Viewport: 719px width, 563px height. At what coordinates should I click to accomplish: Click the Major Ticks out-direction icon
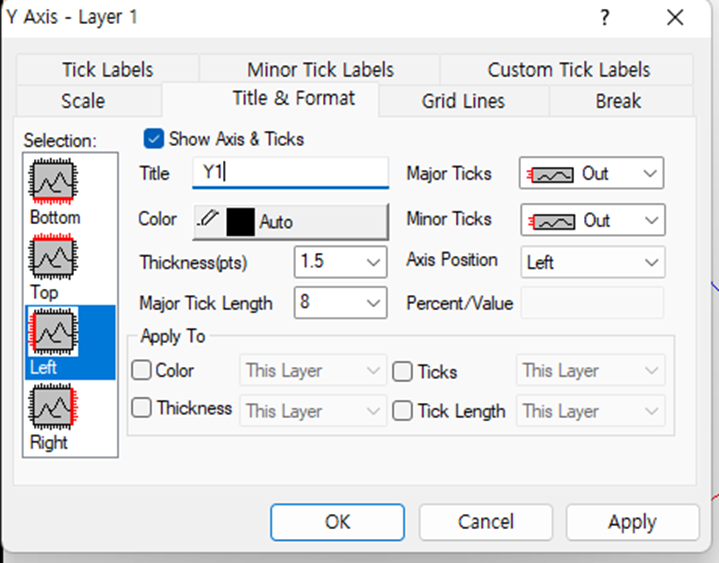pos(550,175)
